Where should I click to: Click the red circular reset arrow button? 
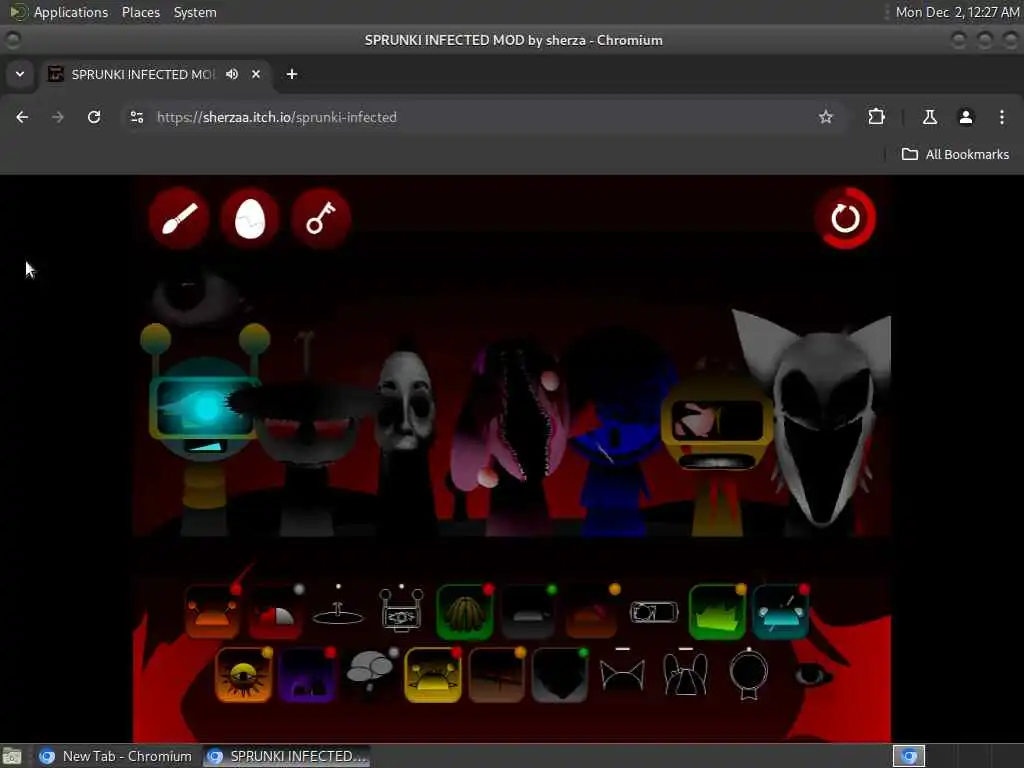(x=845, y=218)
